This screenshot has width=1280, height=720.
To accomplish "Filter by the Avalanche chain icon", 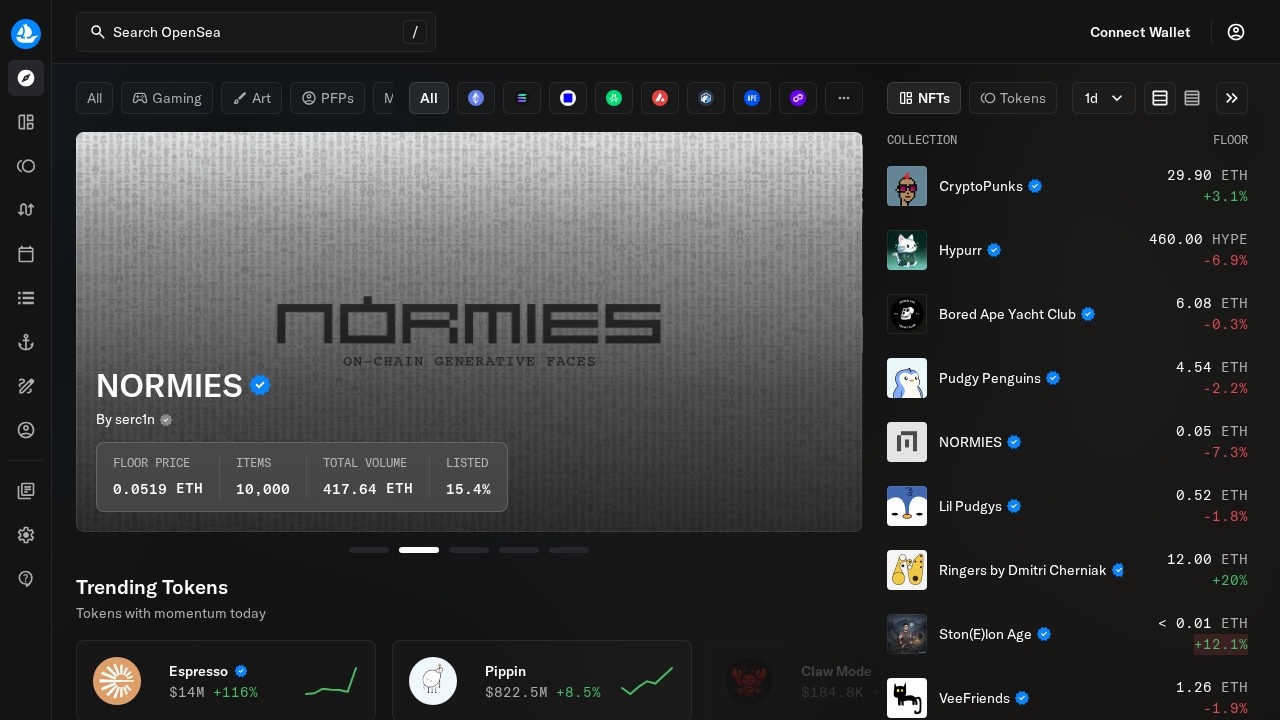I will pos(660,98).
